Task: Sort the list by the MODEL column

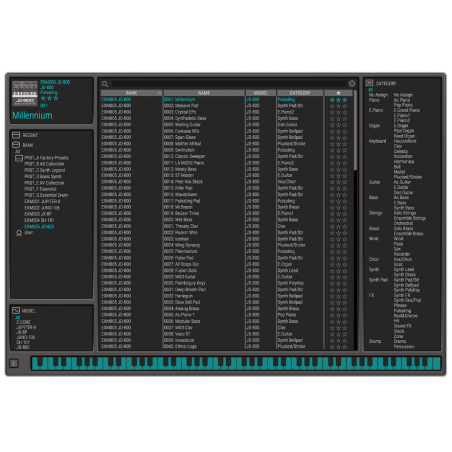Action: [261, 93]
